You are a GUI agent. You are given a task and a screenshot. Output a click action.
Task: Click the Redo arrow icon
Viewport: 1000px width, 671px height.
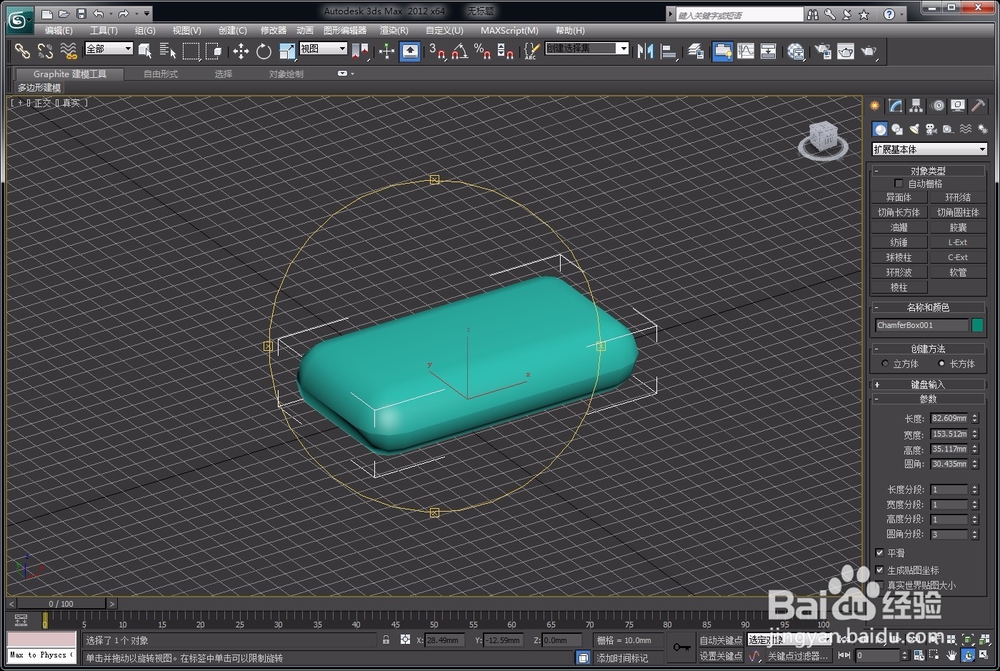coord(123,13)
